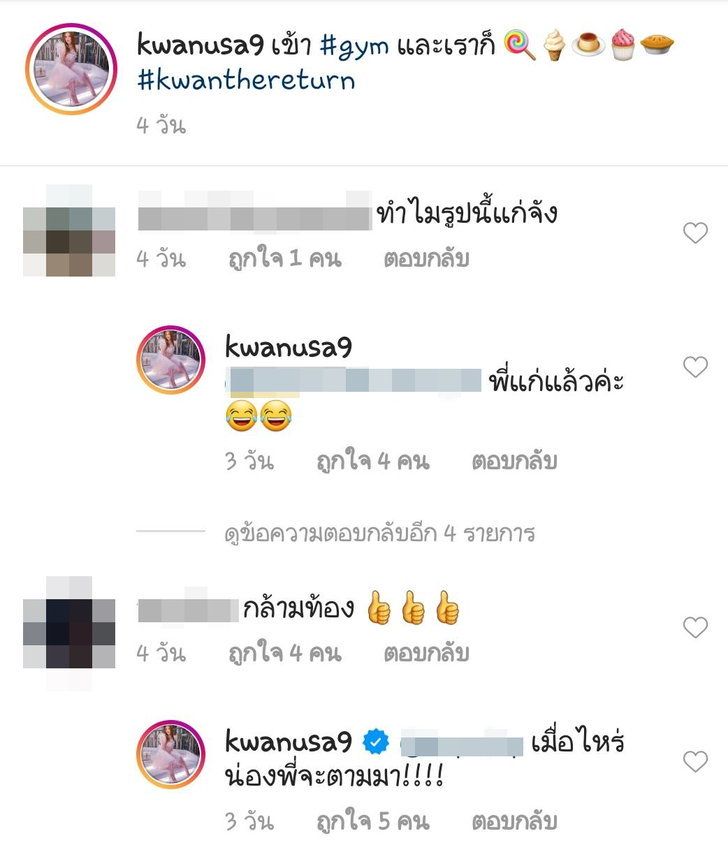728x859 pixels.
Task: Like the "กล้ามท้อง" comment with heart icon
Action: [695, 627]
